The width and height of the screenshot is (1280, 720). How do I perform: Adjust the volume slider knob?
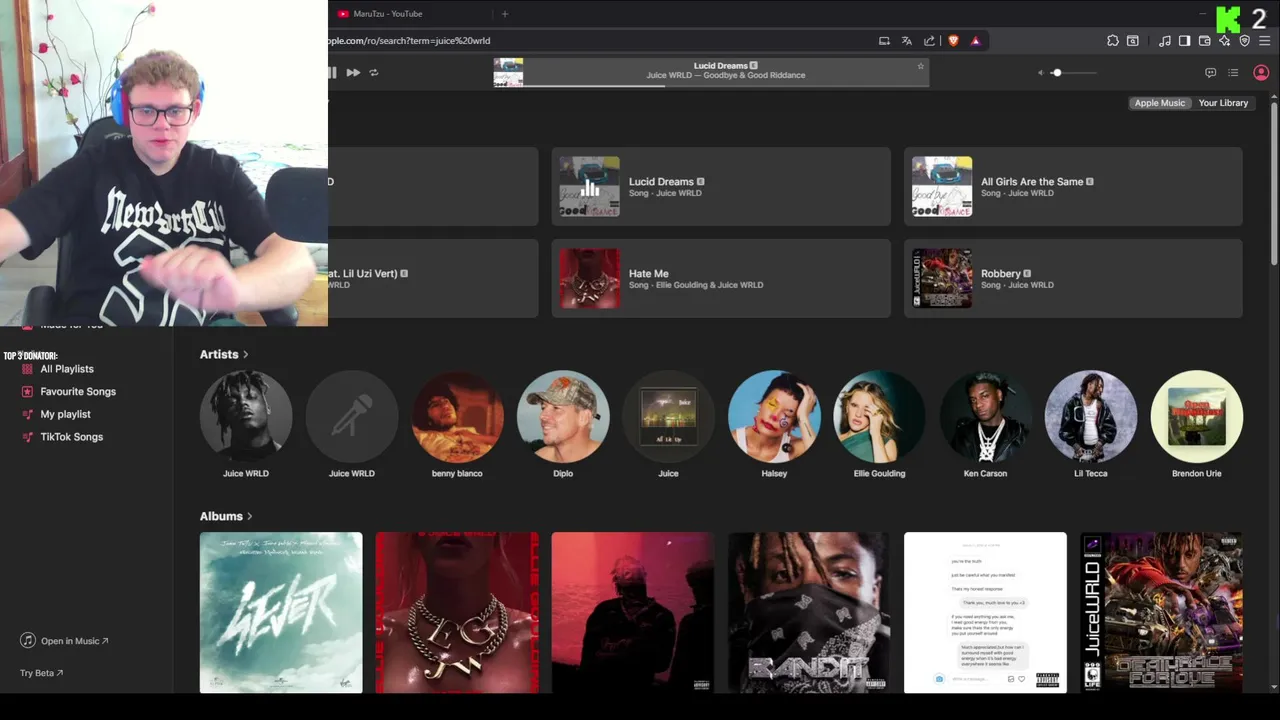1056,73
